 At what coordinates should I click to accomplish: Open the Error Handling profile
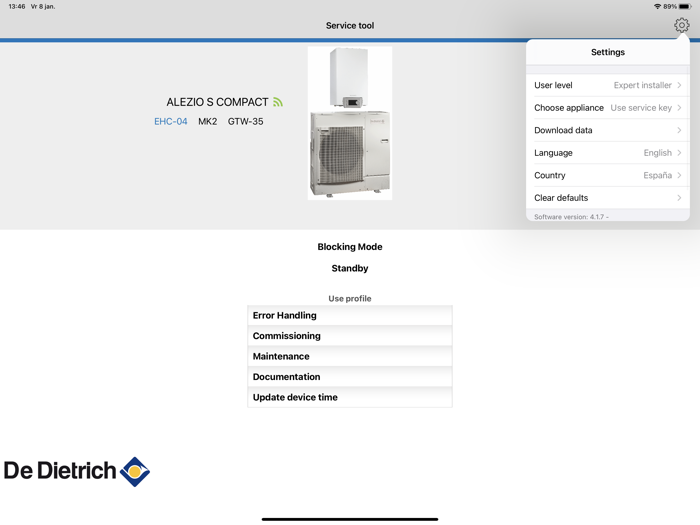pyautogui.click(x=350, y=315)
